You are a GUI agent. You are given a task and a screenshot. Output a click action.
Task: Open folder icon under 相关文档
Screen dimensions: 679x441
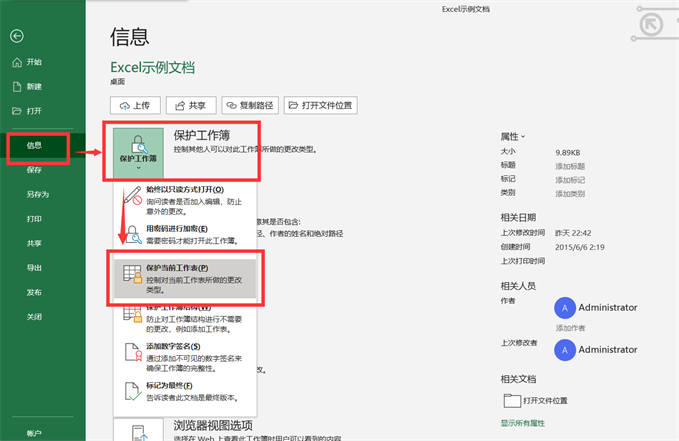pyautogui.click(x=511, y=400)
